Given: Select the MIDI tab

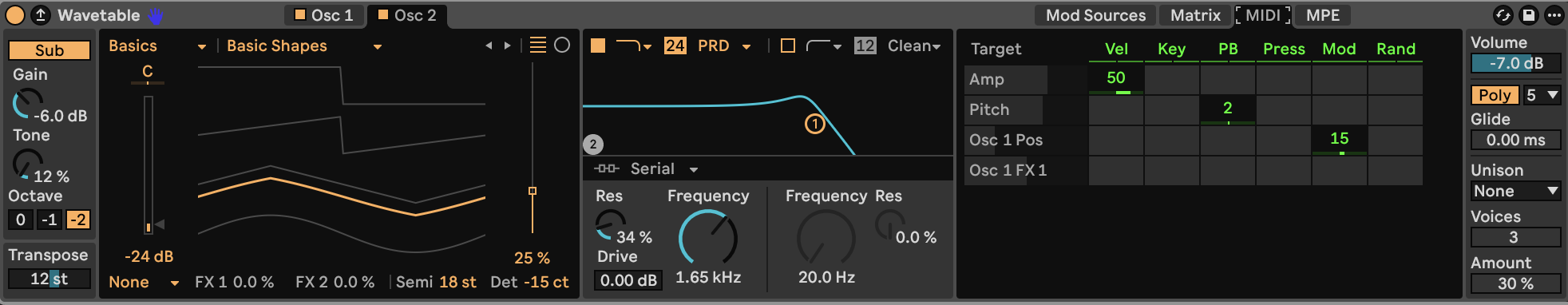Looking at the screenshot, I should tap(1263, 15).
